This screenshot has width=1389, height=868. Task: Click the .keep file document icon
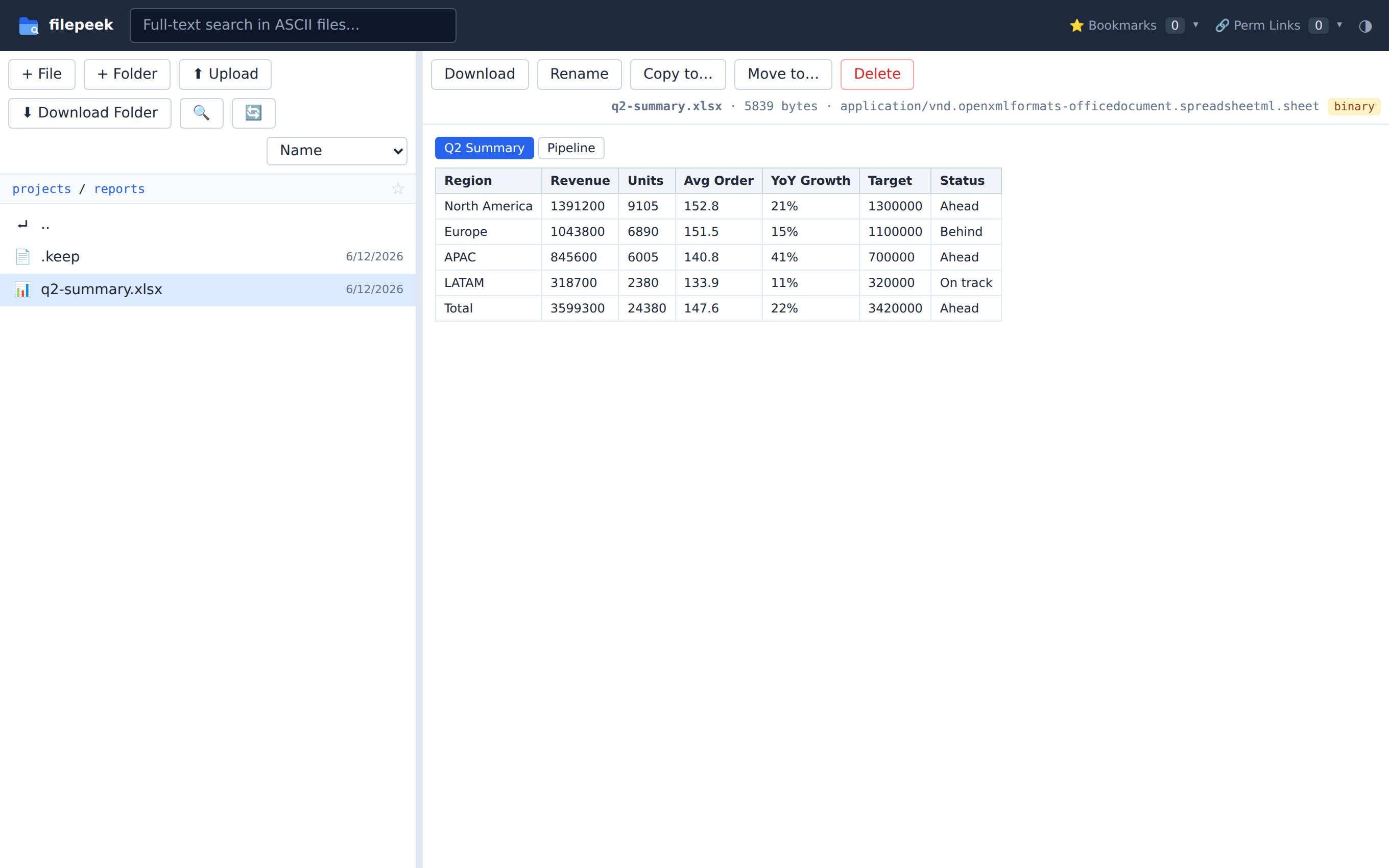23,257
